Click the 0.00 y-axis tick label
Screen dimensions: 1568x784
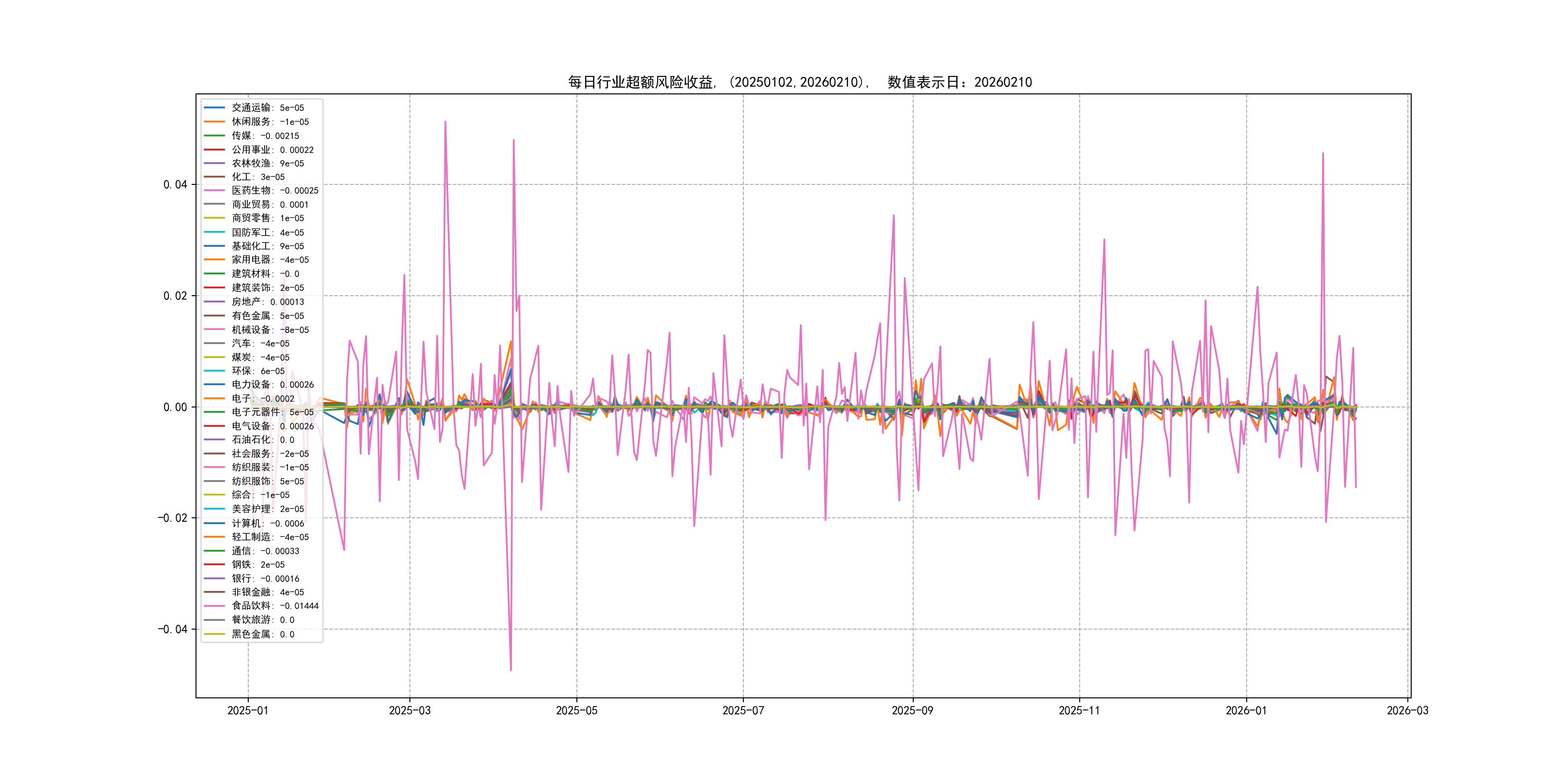pos(175,407)
